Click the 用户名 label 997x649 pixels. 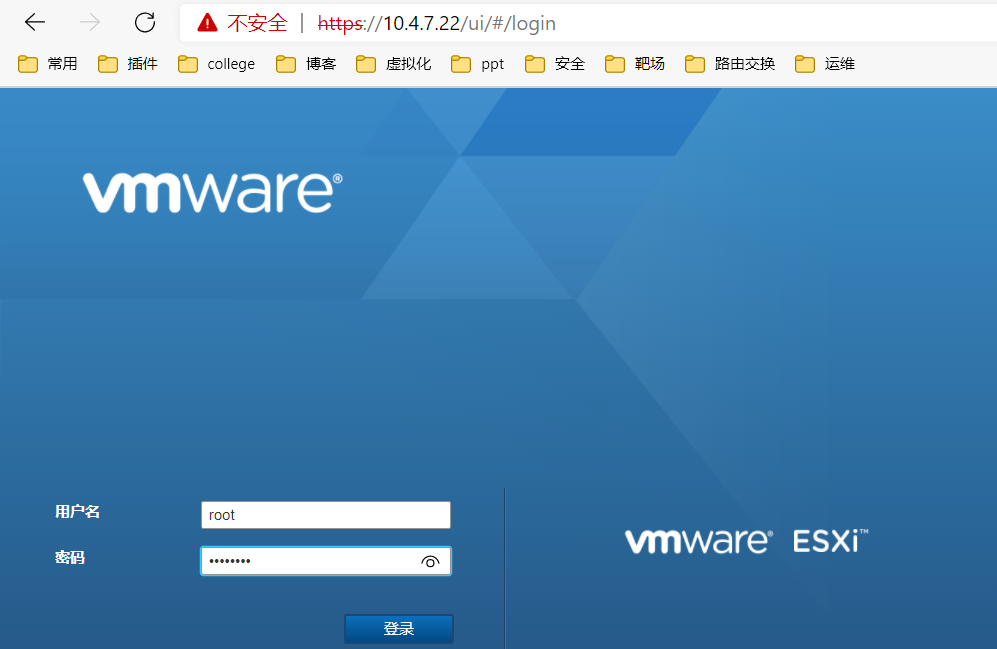77,512
